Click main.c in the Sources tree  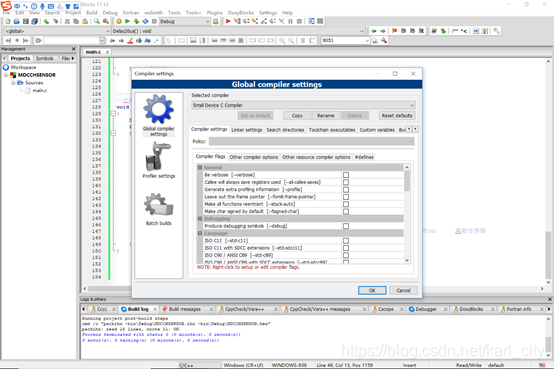[40, 90]
